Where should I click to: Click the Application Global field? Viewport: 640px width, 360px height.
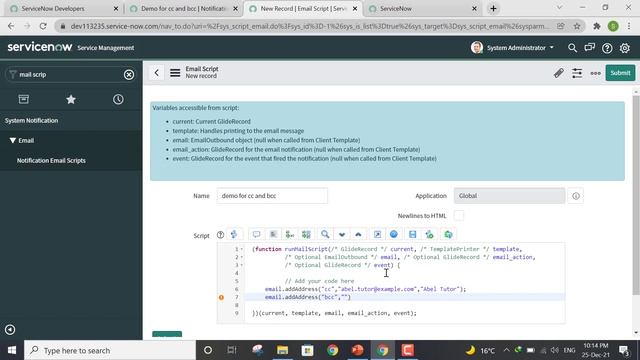click(509, 196)
